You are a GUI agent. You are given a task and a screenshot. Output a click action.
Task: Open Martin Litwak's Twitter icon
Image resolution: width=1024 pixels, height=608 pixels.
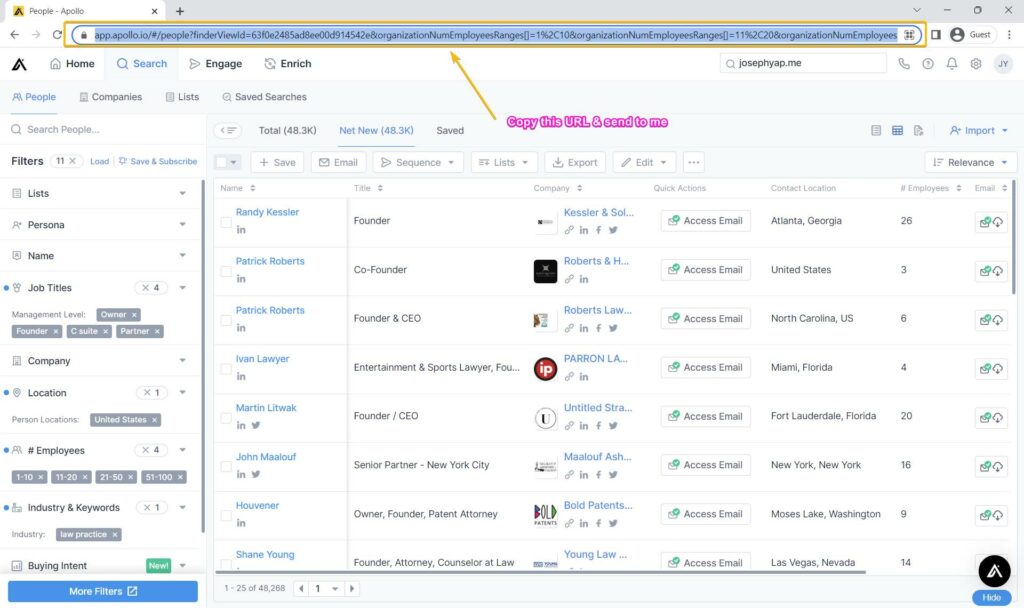(256, 425)
